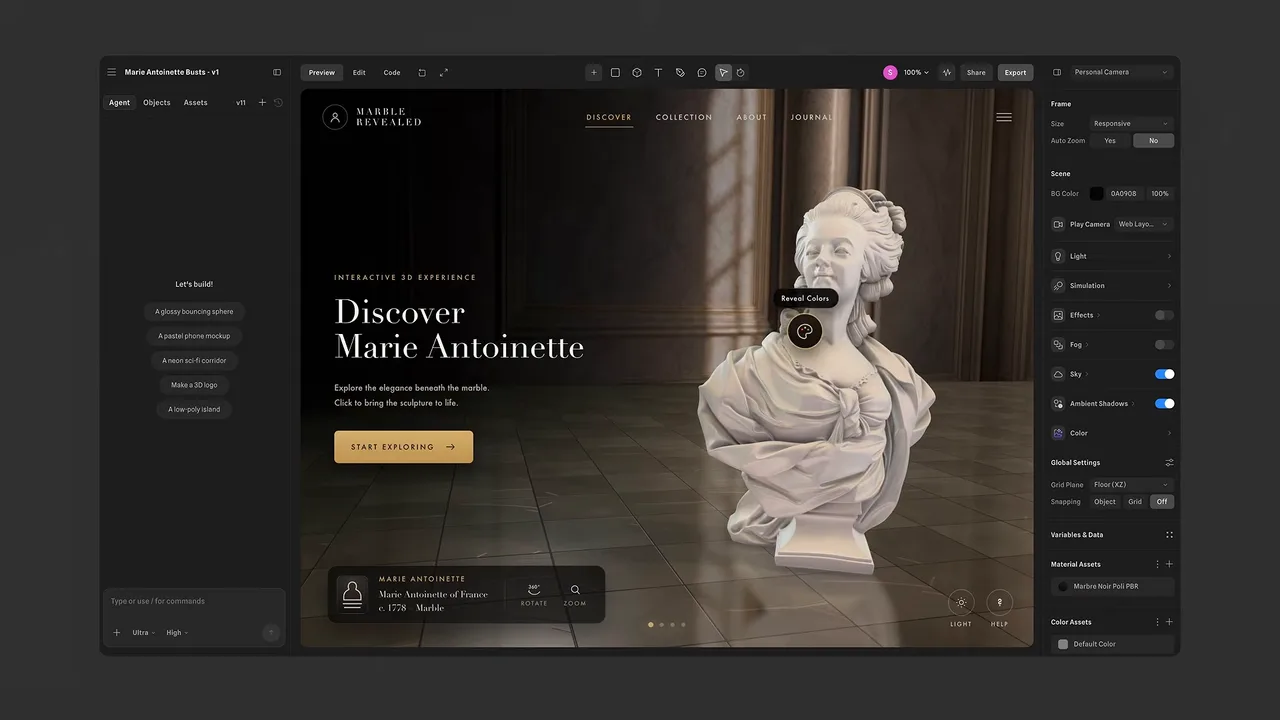1280x720 pixels.
Task: Click the Variables & Data grid icon
Action: [1169, 535]
